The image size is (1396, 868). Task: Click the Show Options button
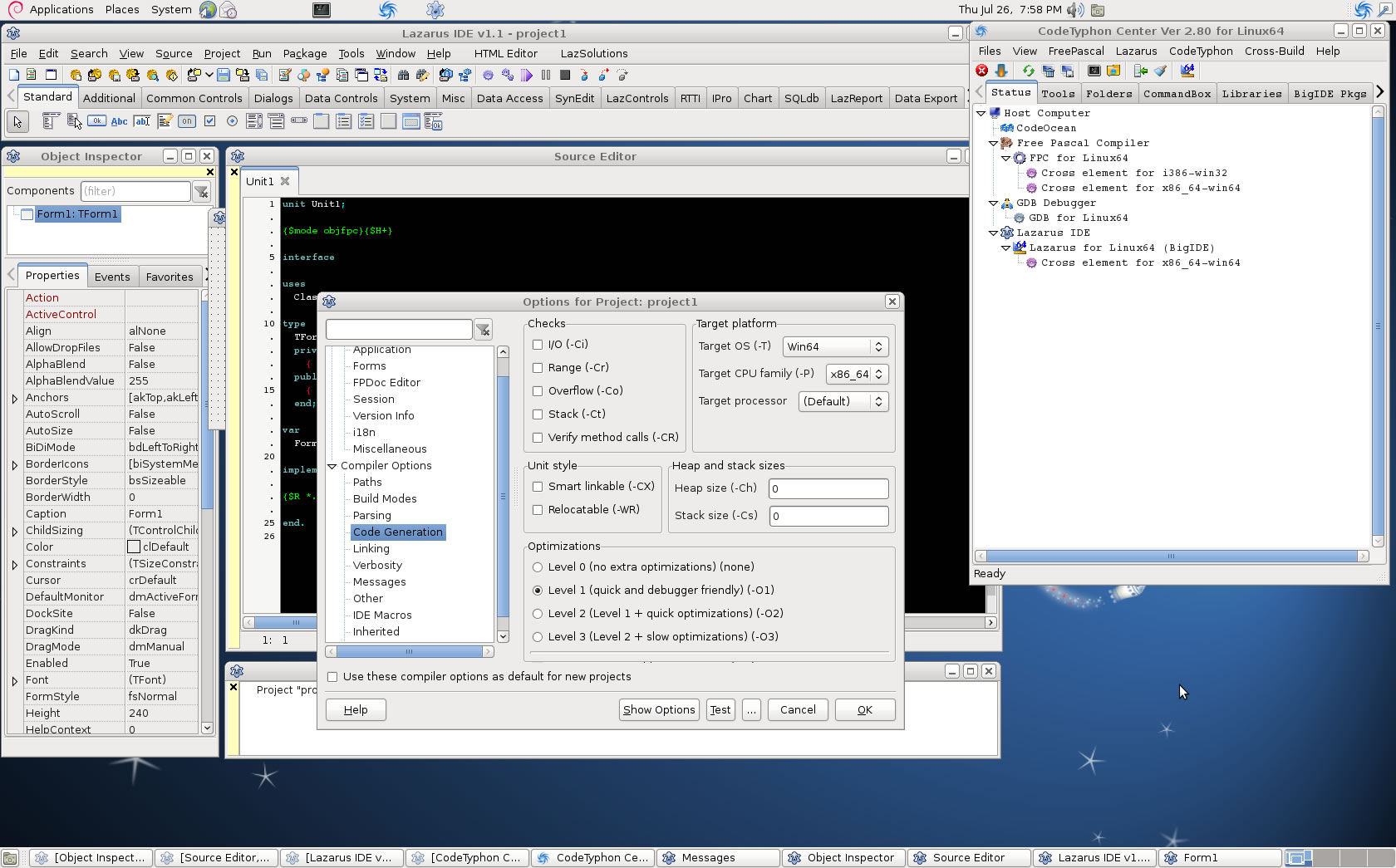click(659, 710)
